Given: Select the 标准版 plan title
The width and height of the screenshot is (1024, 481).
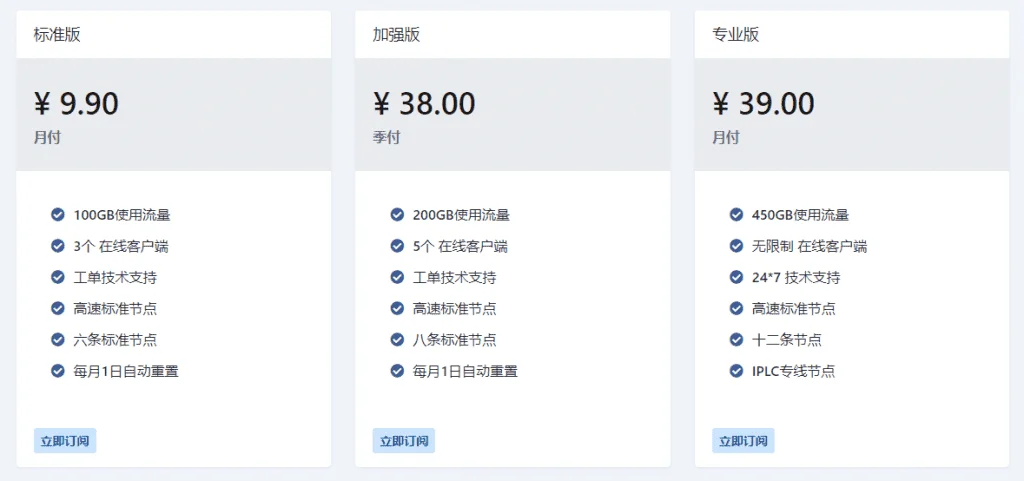Looking at the screenshot, I should [x=57, y=35].
